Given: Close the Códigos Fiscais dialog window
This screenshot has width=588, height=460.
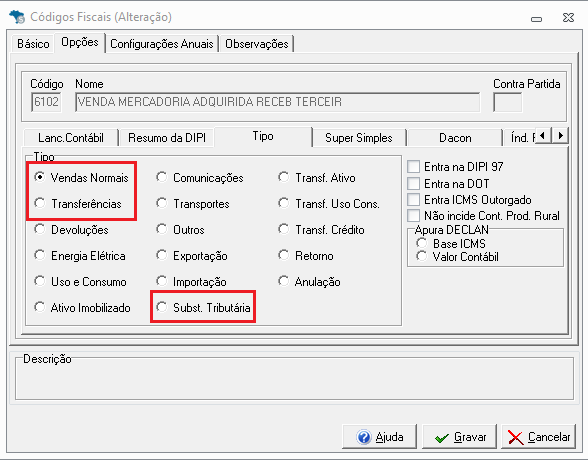Looking at the screenshot, I should [x=568, y=17].
